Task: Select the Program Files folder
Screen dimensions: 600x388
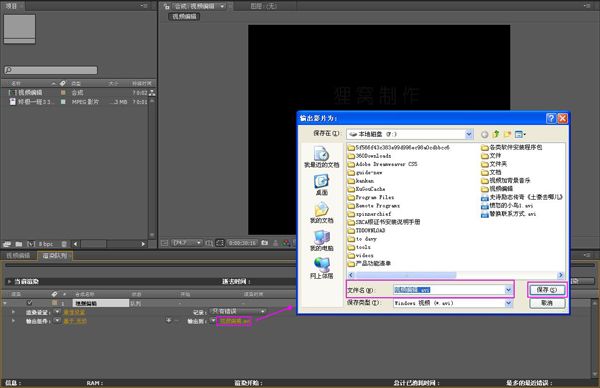Action: point(371,197)
